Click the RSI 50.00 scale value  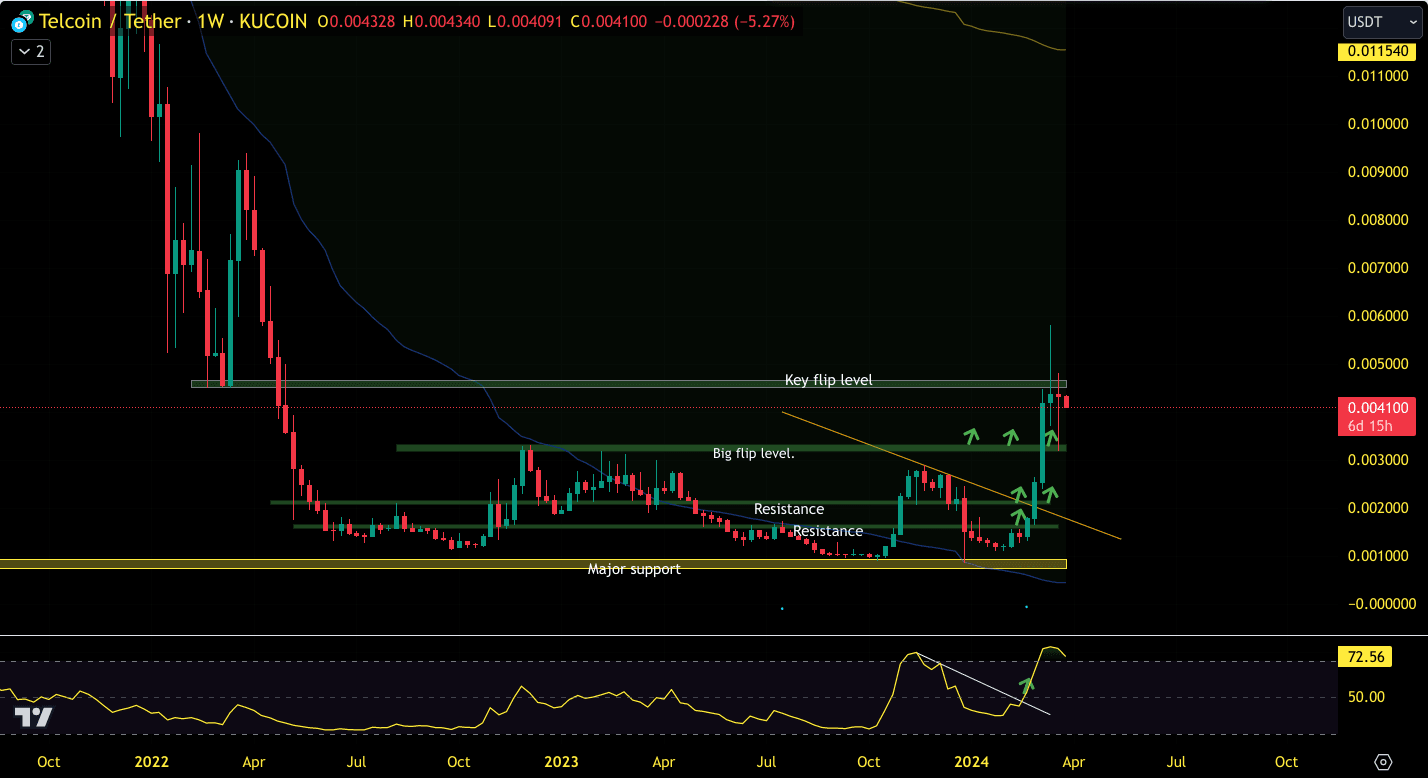pos(1366,697)
